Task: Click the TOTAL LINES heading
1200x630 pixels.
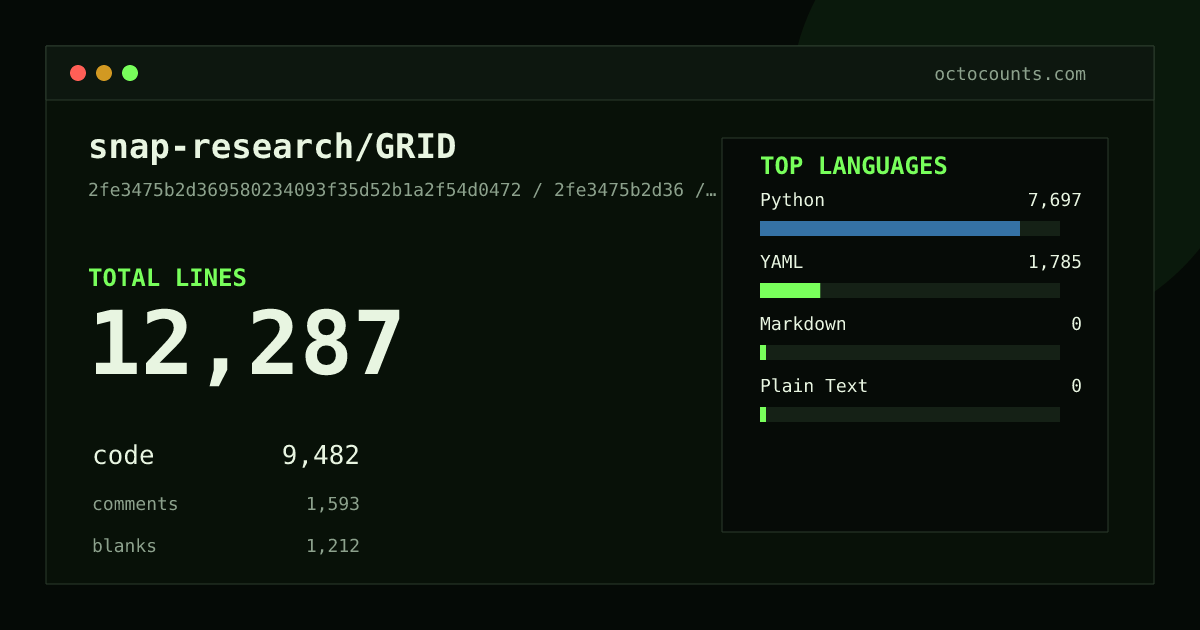Action: point(167,278)
